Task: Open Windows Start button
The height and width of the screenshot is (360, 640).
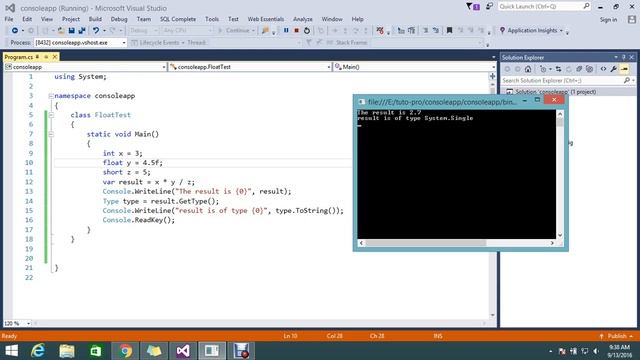Action: [x=12, y=351]
